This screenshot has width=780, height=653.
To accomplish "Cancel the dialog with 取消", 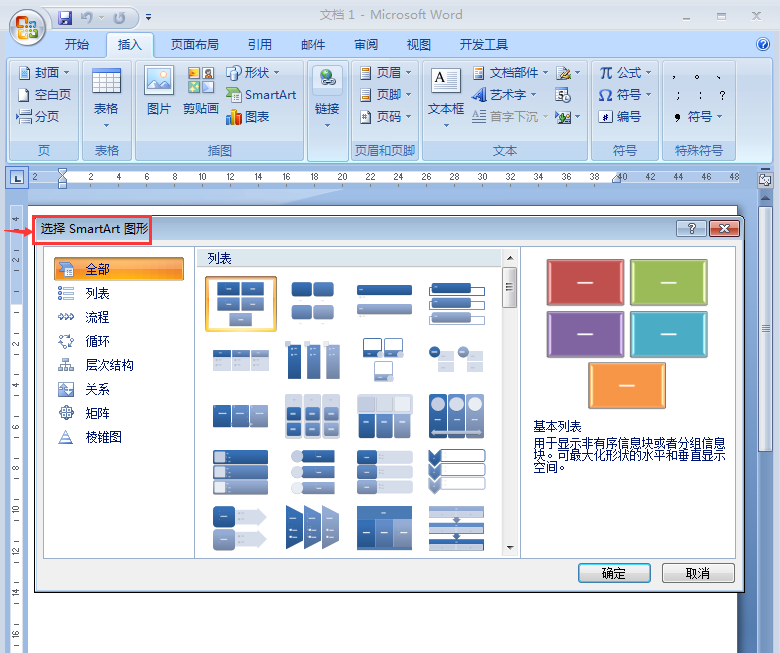I will [697, 573].
